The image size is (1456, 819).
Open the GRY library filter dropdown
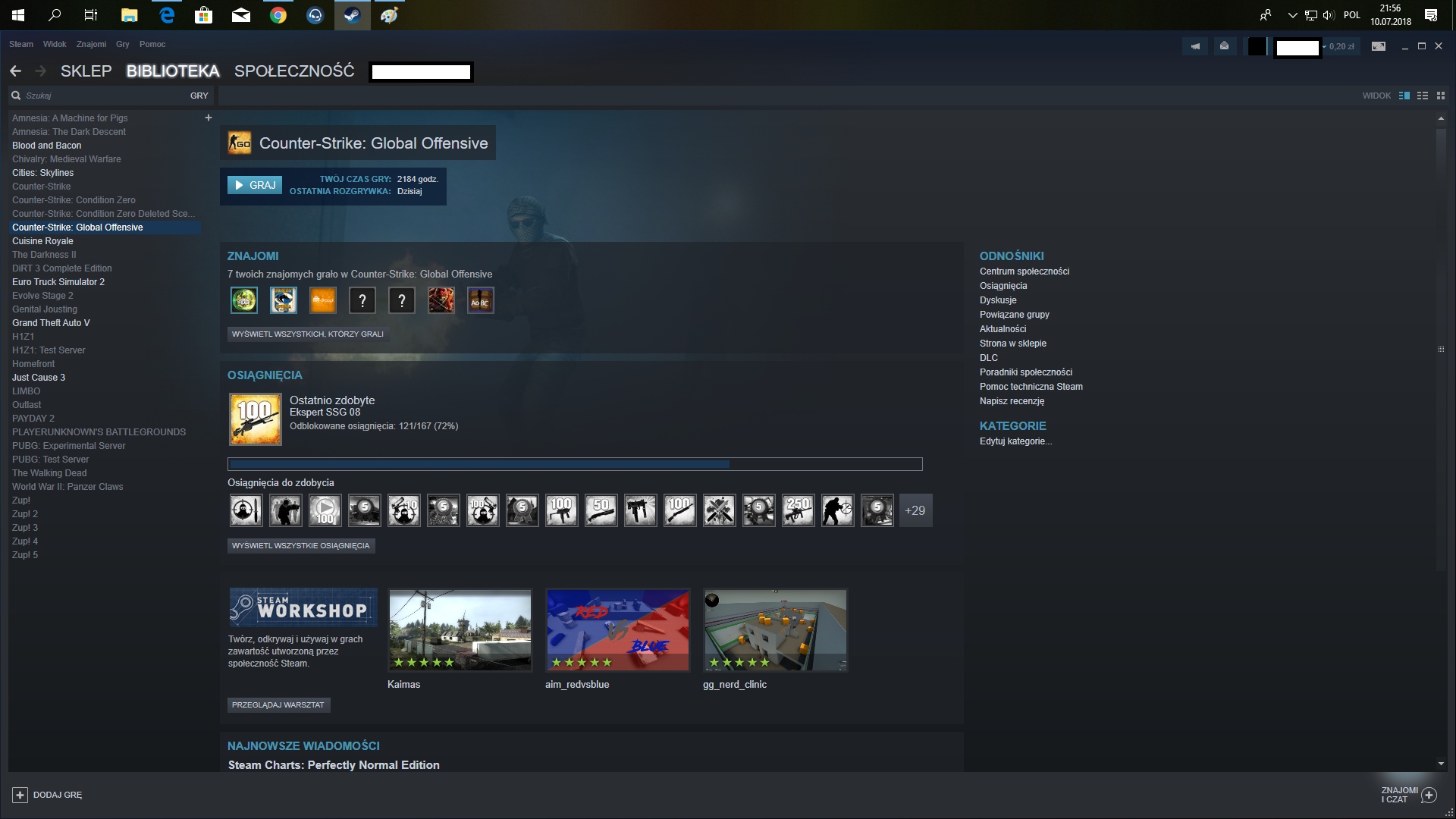click(199, 96)
